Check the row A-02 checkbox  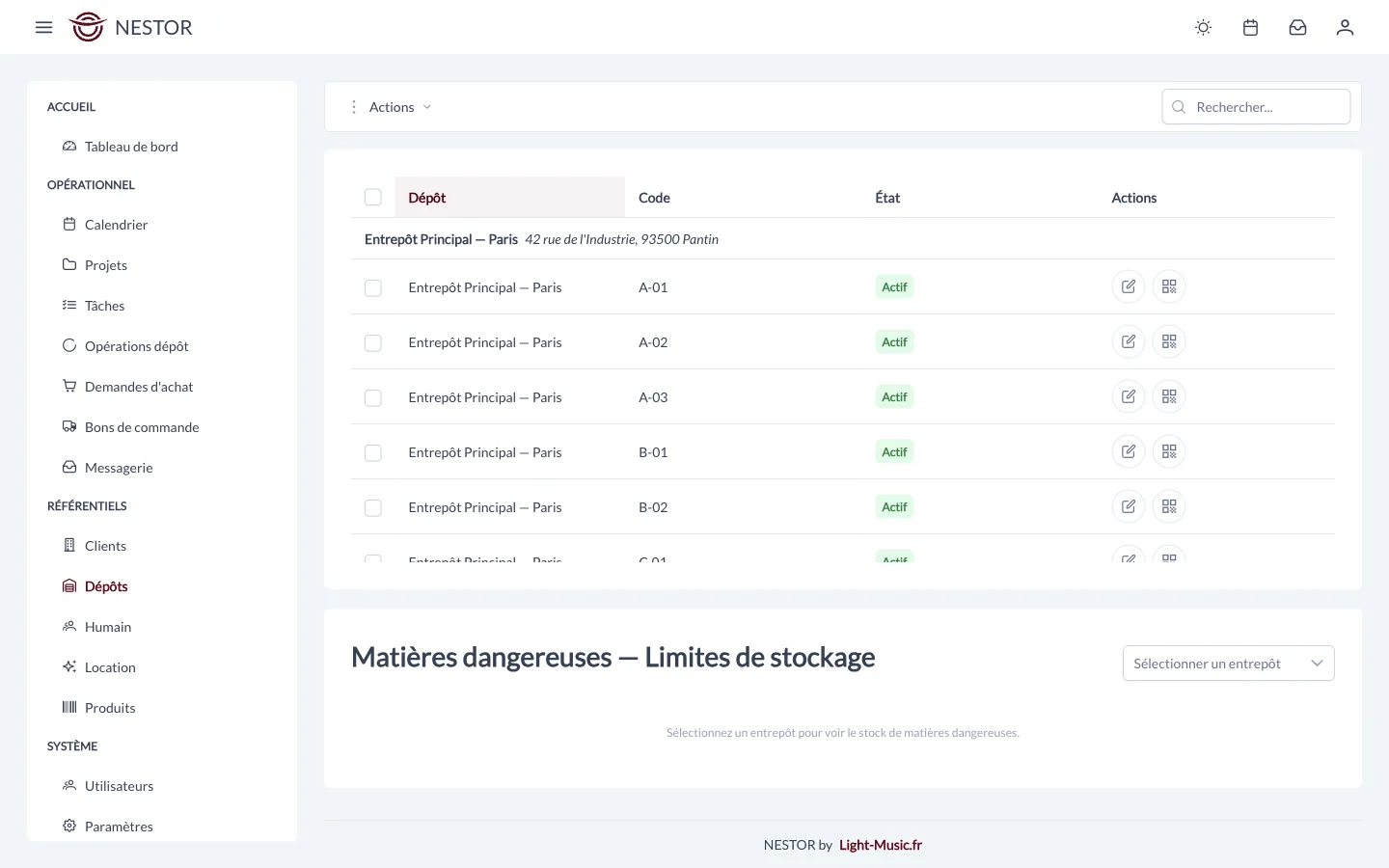[x=373, y=342]
